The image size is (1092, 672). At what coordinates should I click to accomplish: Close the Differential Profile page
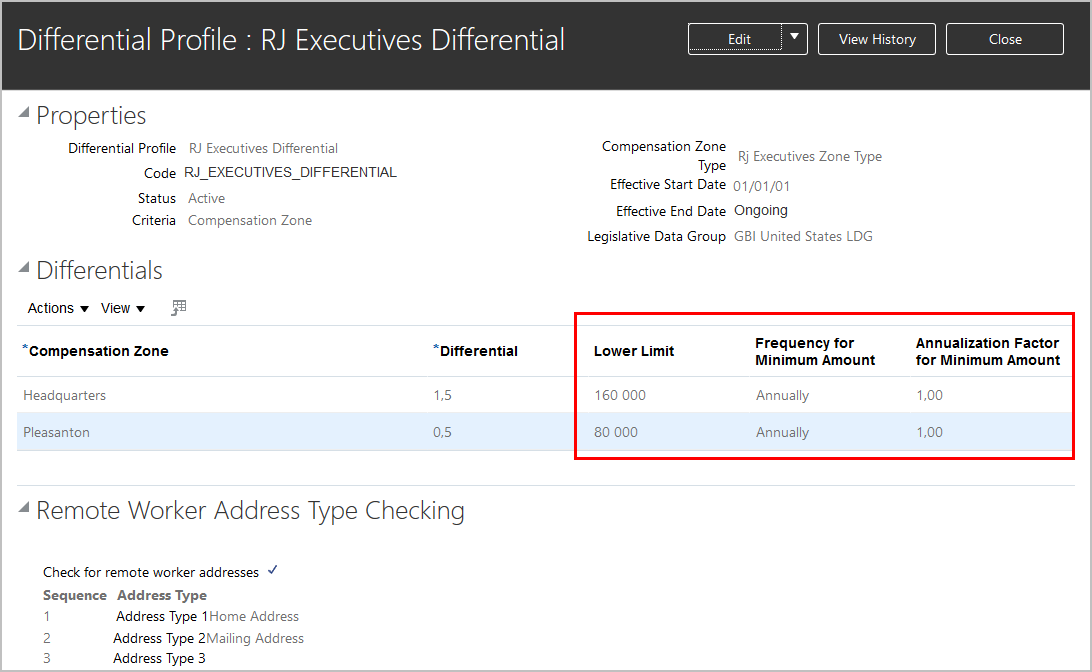click(1004, 39)
